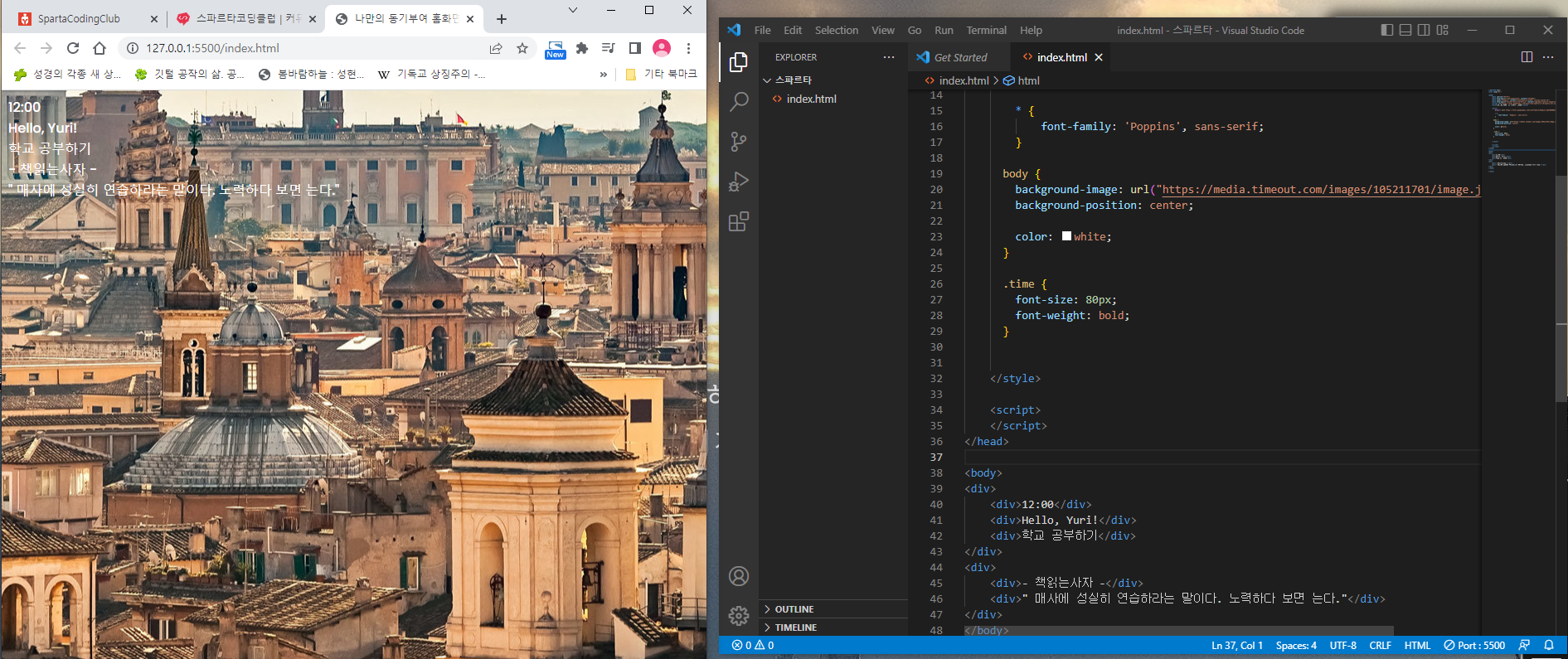Open the Chrome Extensions puzzle menu

(582, 48)
